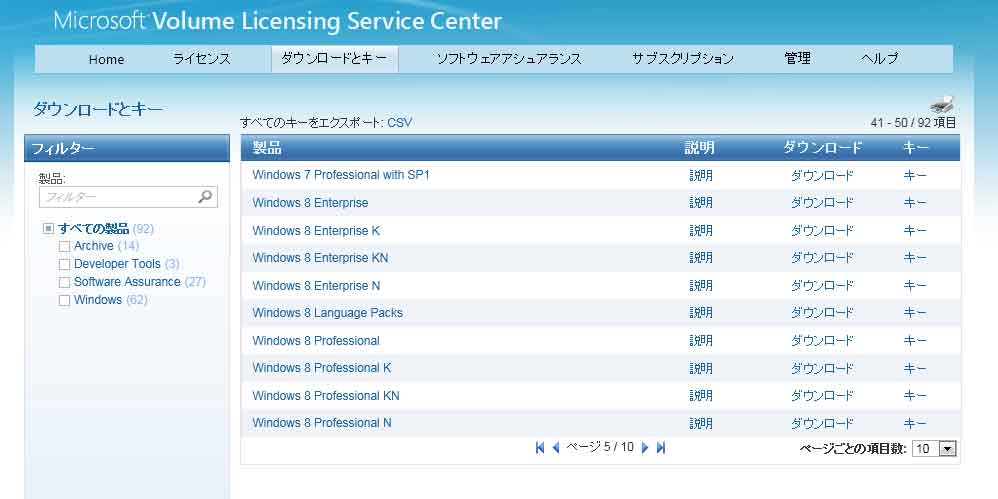Open the items-per-page dropdown
Screen dimensions: 998x499
pyautogui.click(x=947, y=449)
